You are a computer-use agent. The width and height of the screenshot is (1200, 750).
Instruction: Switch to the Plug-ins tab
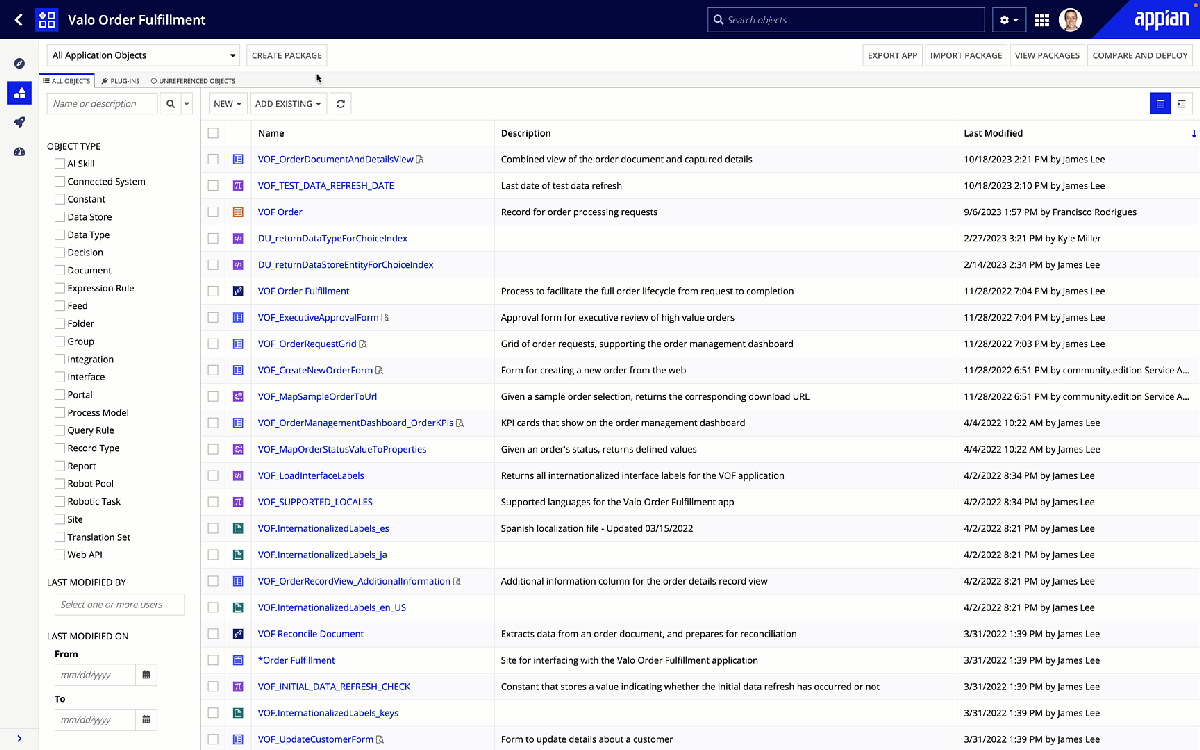click(x=120, y=80)
